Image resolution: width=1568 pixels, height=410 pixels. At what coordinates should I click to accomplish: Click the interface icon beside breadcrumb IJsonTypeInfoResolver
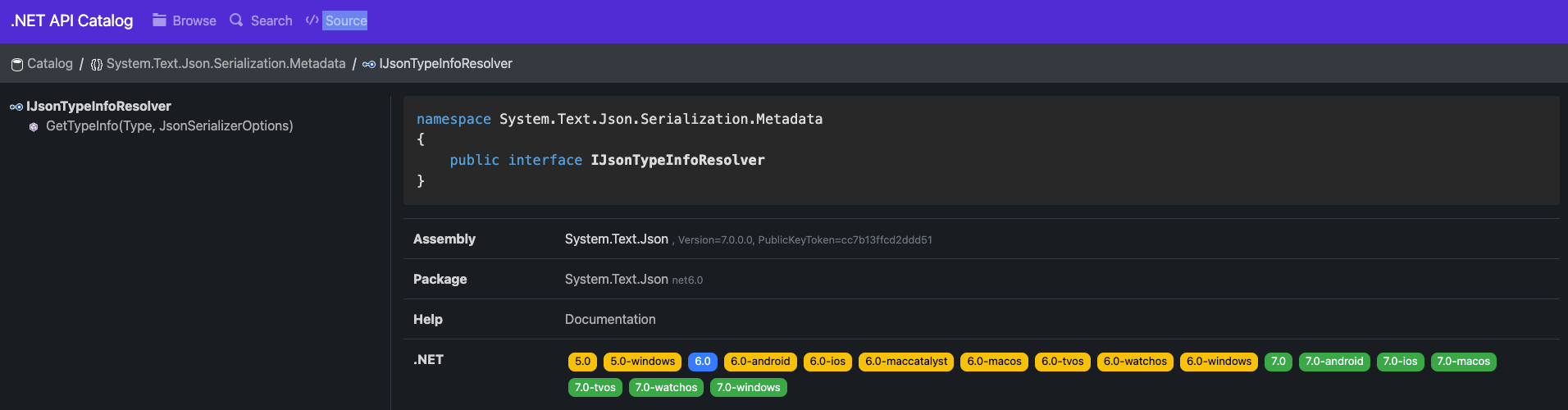(x=369, y=64)
